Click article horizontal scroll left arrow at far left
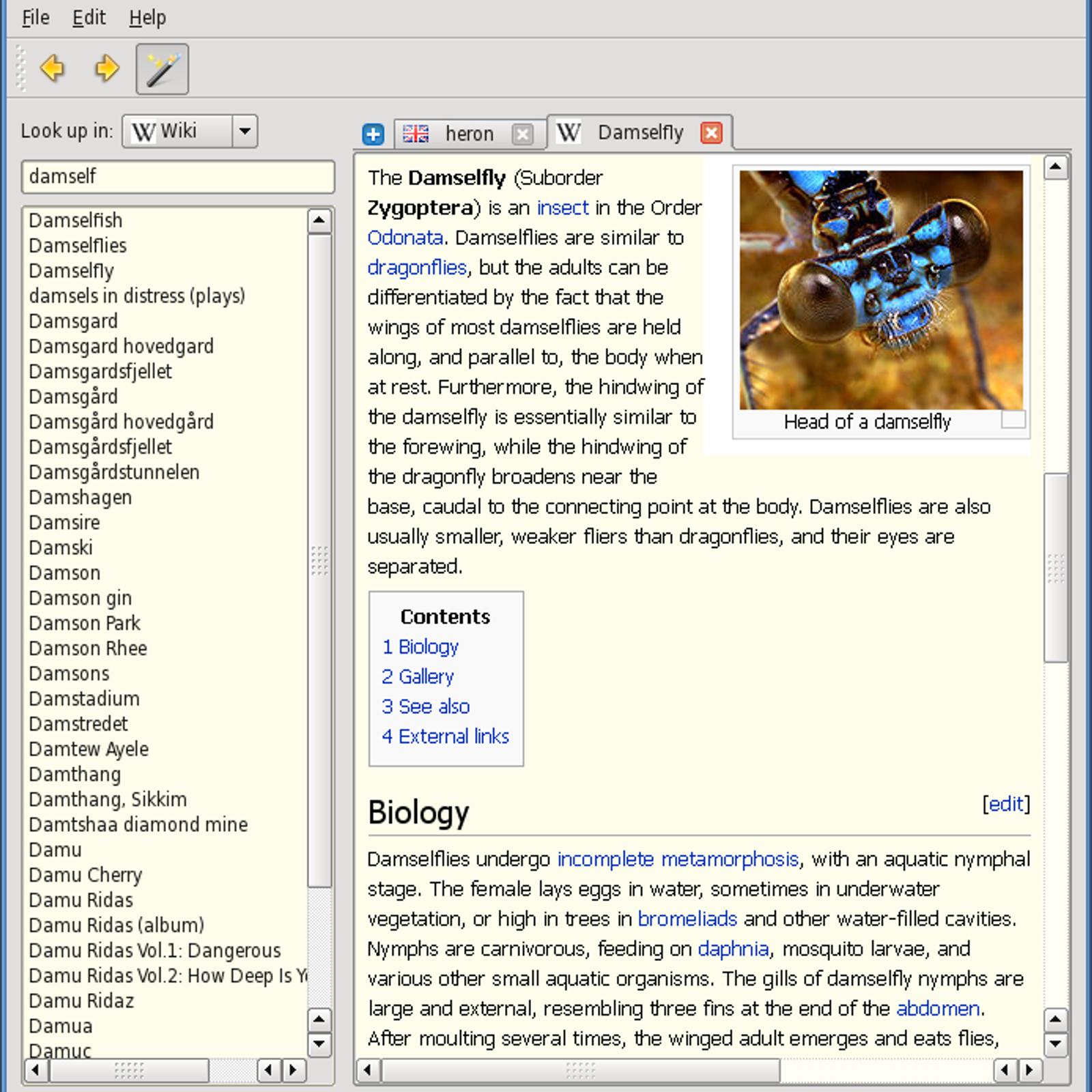The image size is (1092, 1092). click(368, 1070)
